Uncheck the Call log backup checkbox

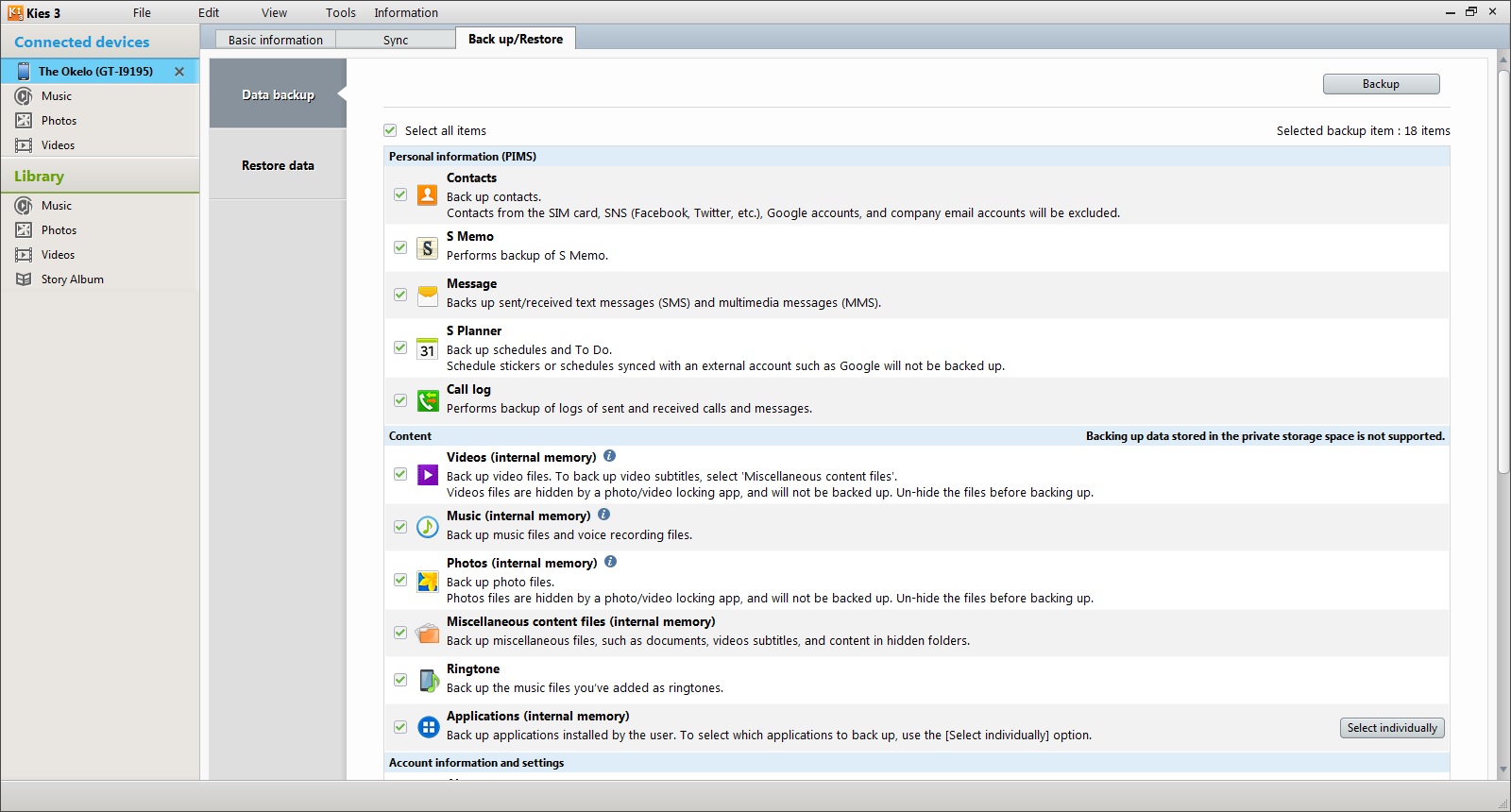coord(400,400)
